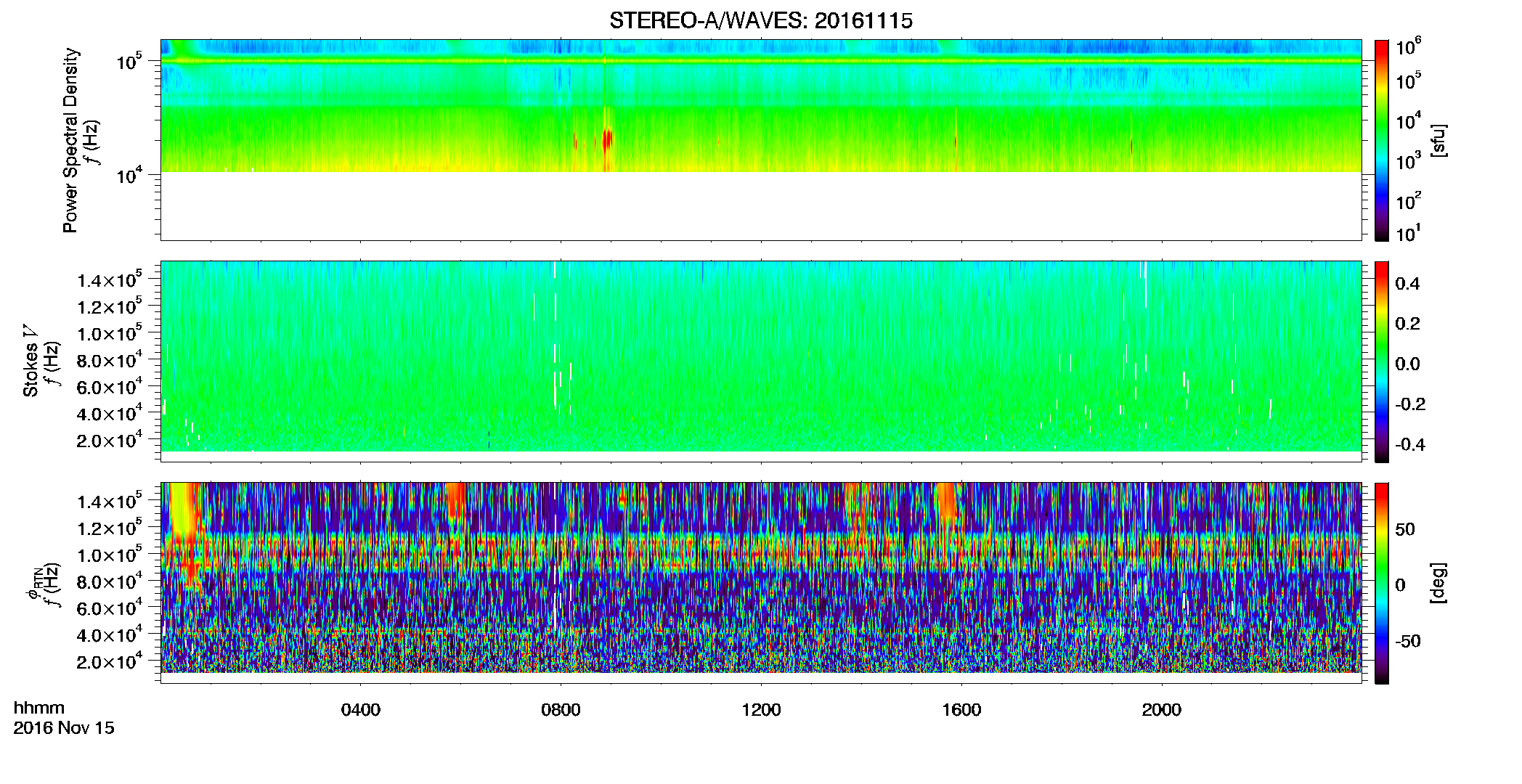The height and width of the screenshot is (784, 1522).
Task: Click the 2016 Nov 15 date label
Action: pos(64,728)
